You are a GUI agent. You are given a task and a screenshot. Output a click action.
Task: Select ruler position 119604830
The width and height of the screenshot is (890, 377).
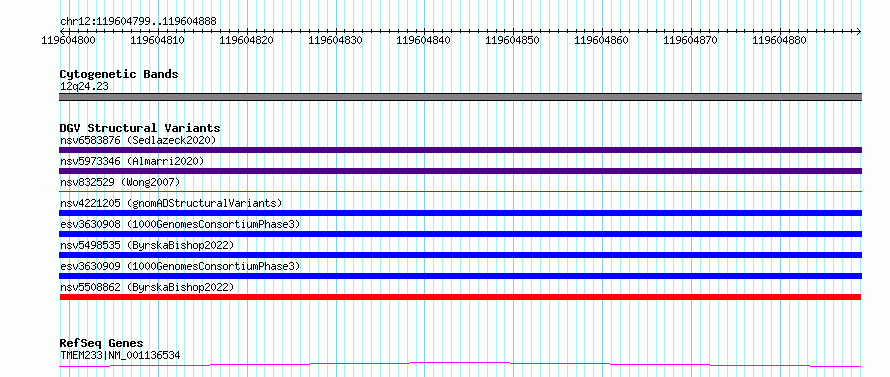[335, 40]
